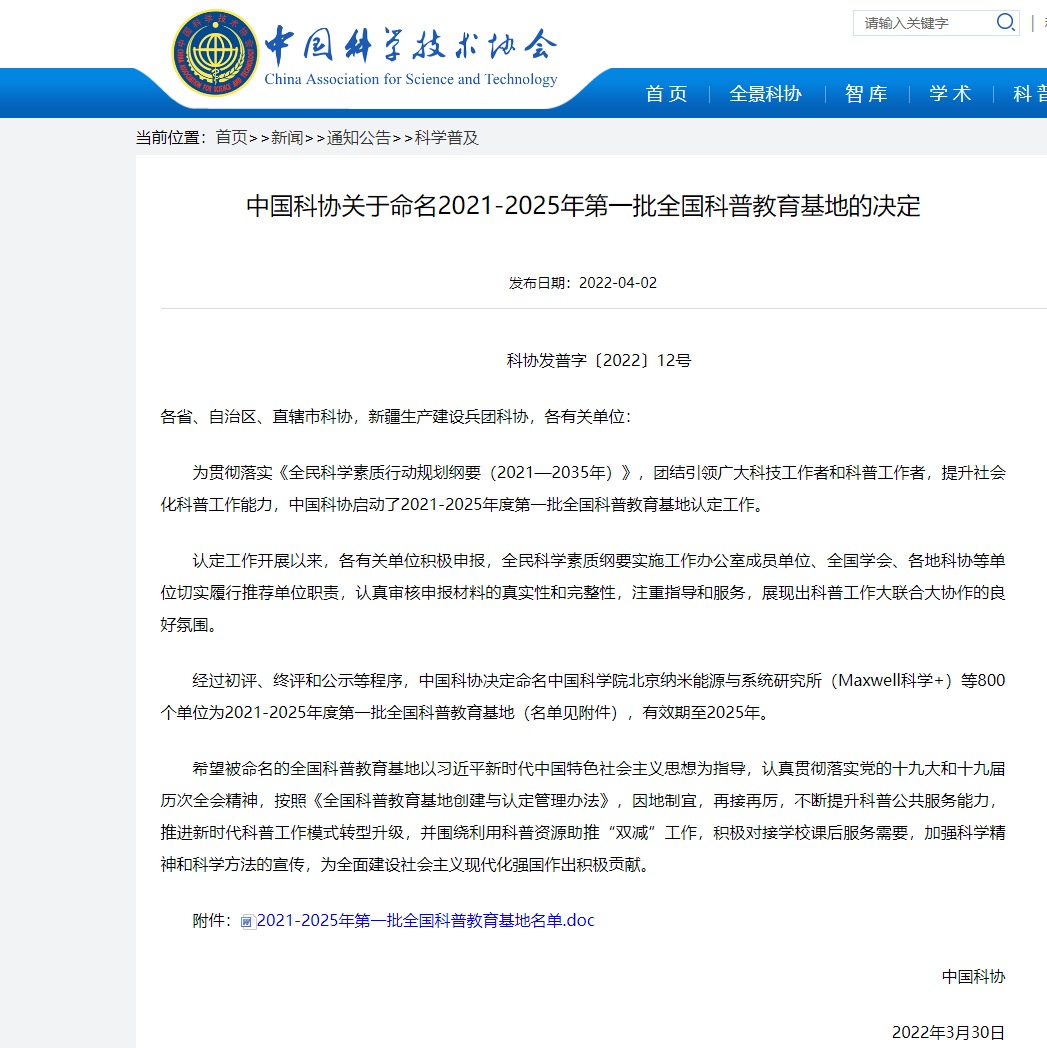Click the article headline about 全国科普教育基地的决定
The width and height of the screenshot is (1047, 1048).
click(x=583, y=207)
